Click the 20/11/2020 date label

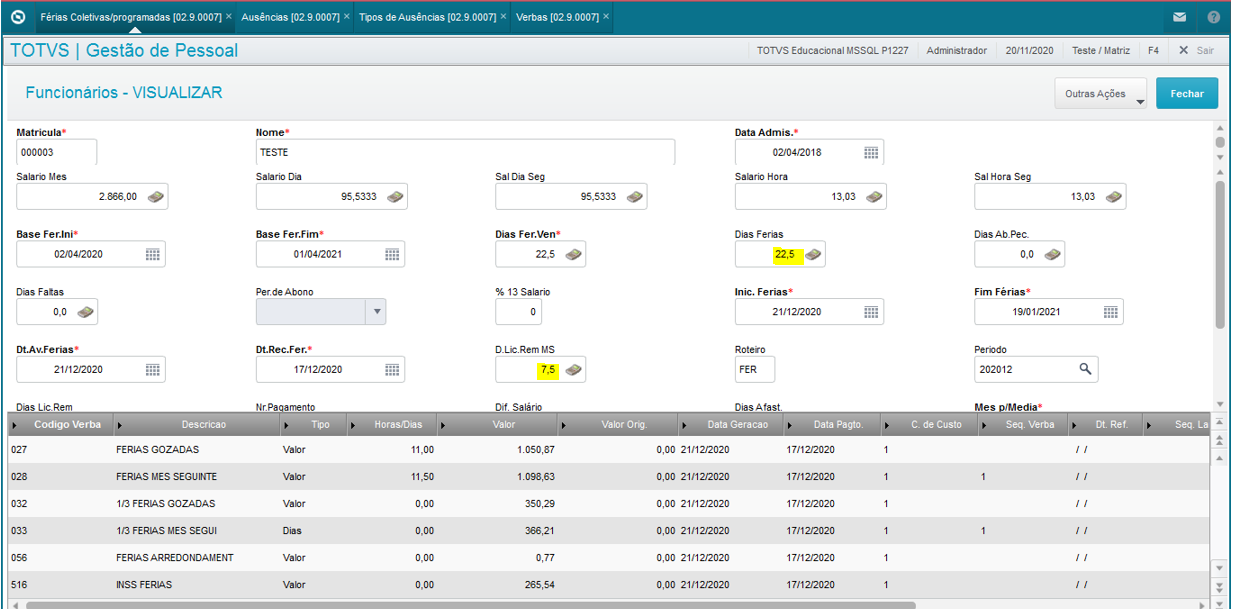(1030, 50)
